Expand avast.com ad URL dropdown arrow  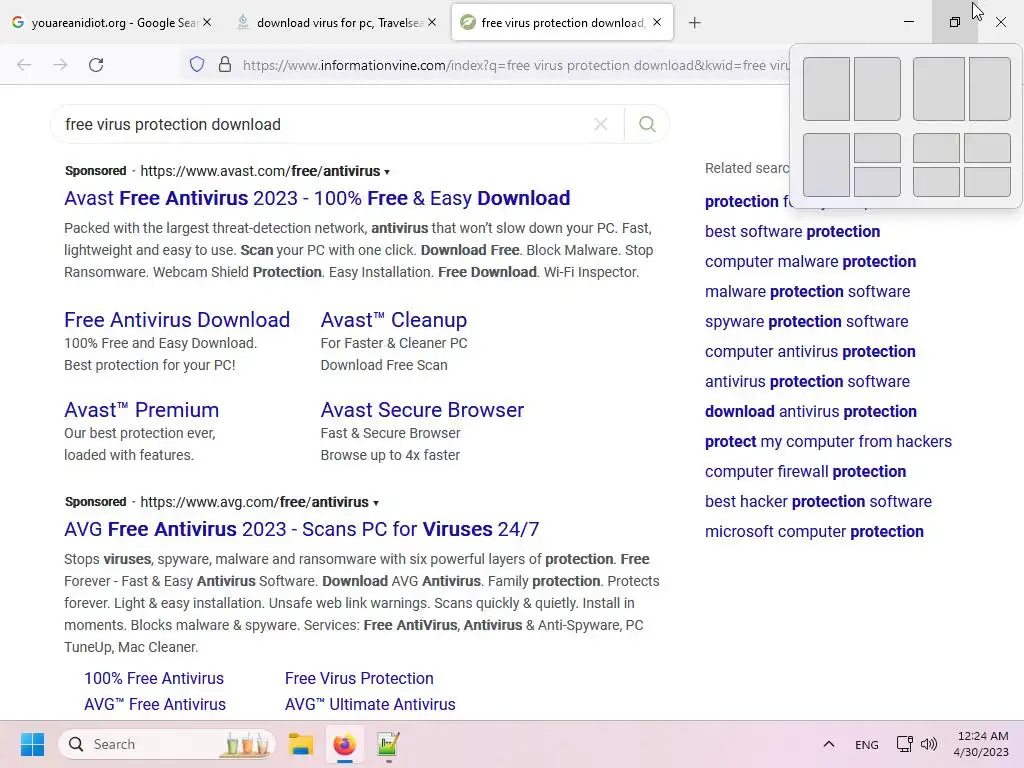[387, 172]
